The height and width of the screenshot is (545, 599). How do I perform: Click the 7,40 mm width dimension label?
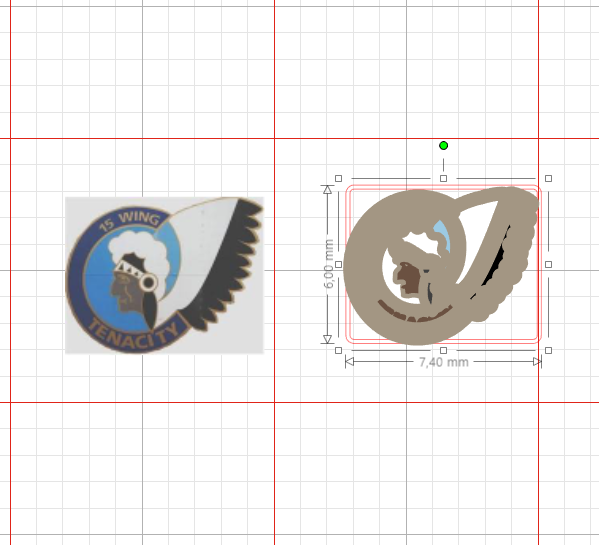pyautogui.click(x=444, y=362)
